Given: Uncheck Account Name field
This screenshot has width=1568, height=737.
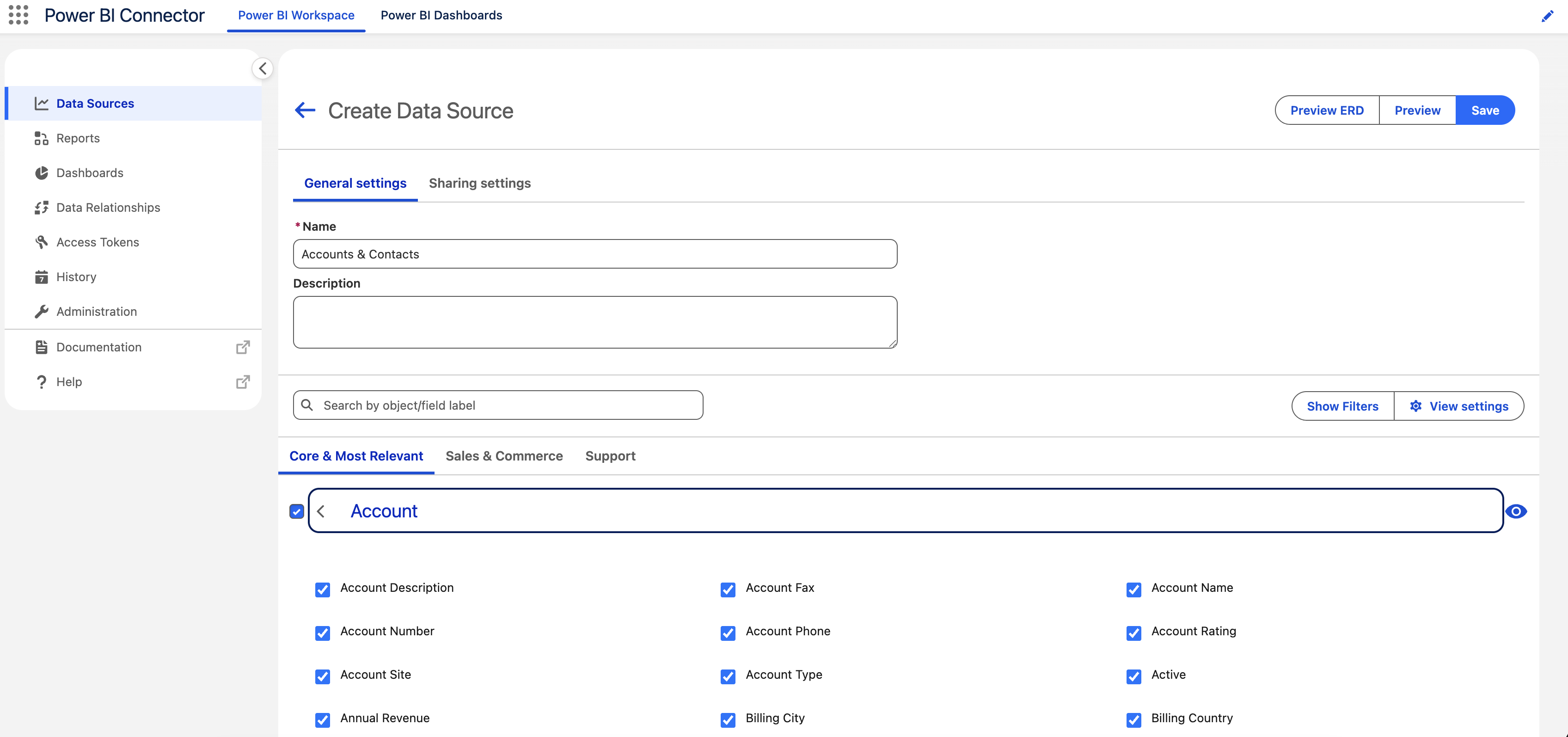Looking at the screenshot, I should tap(1133, 590).
